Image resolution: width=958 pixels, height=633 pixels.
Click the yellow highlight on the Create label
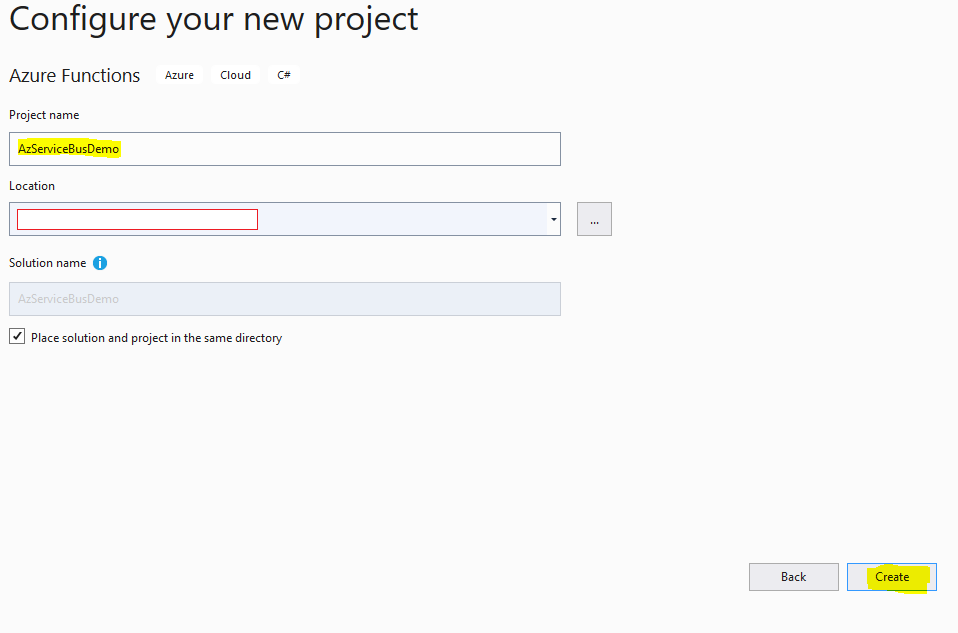pos(891,576)
